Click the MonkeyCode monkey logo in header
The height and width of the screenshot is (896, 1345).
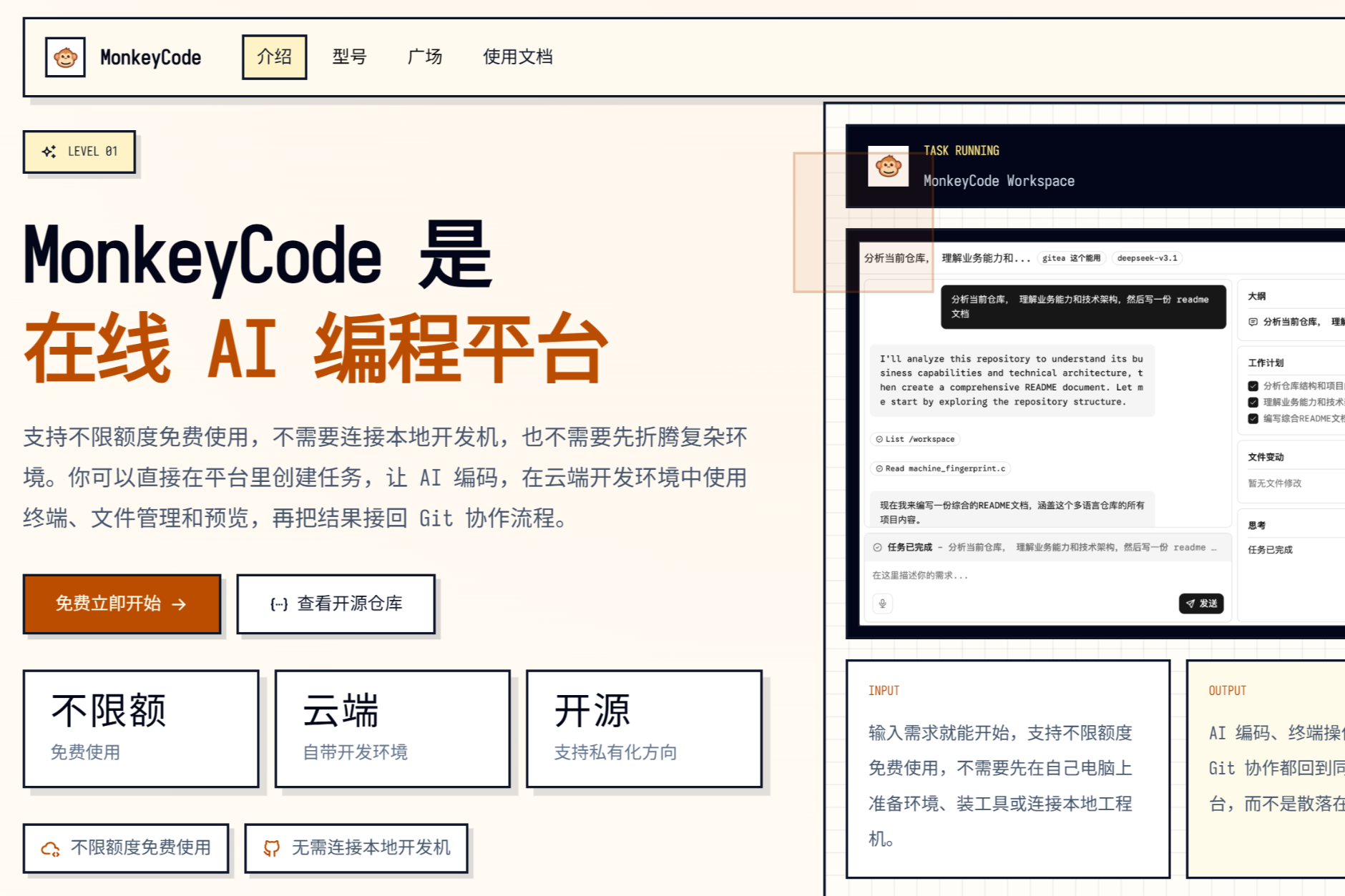click(x=65, y=57)
